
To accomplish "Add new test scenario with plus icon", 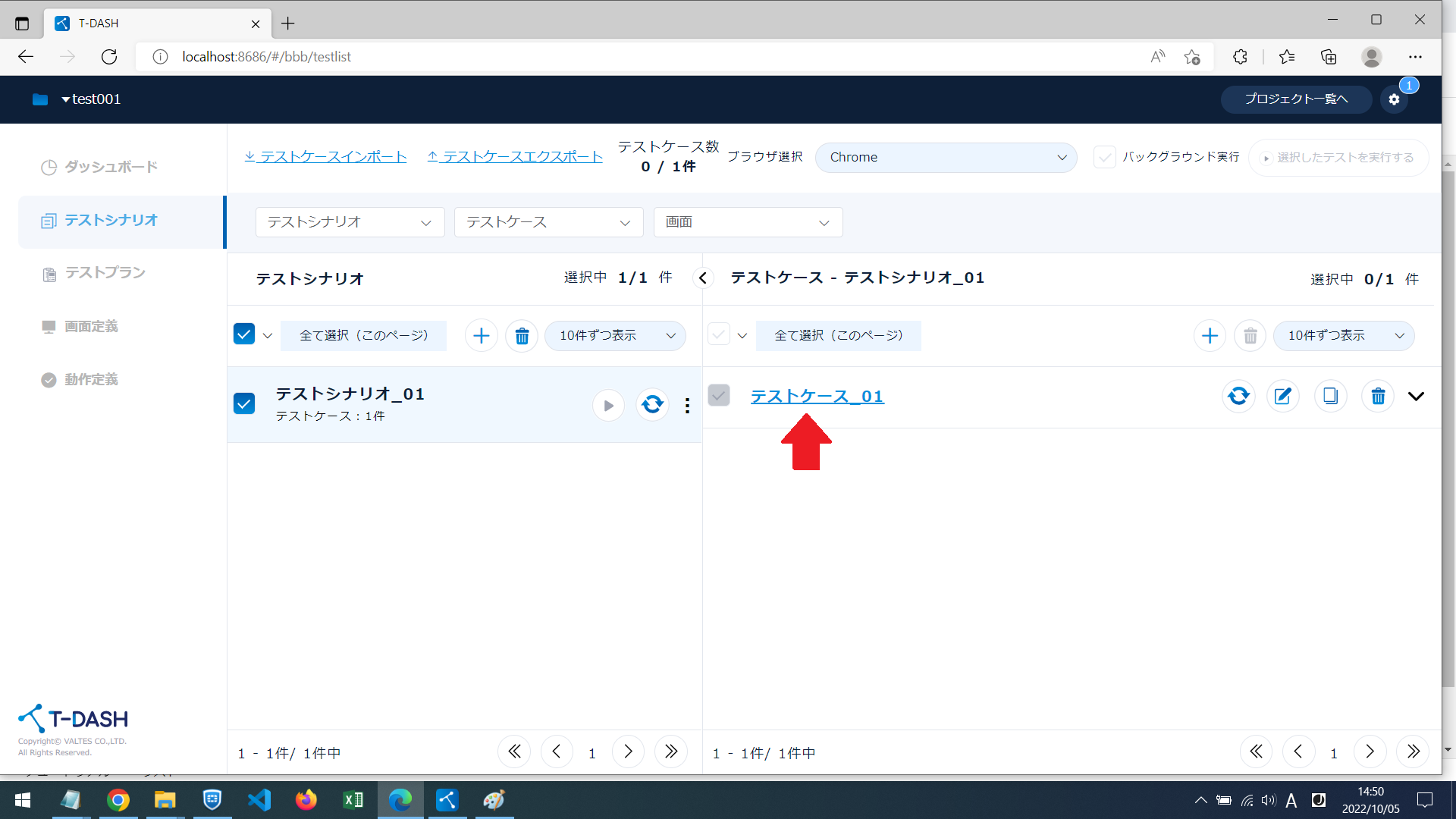I will pos(481,335).
